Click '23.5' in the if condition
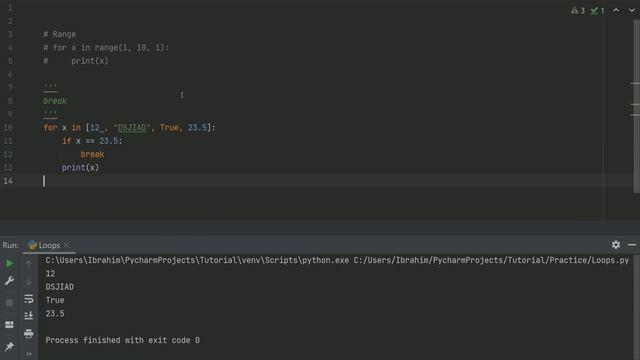Image resolution: width=640 pixels, height=360 pixels. point(109,141)
